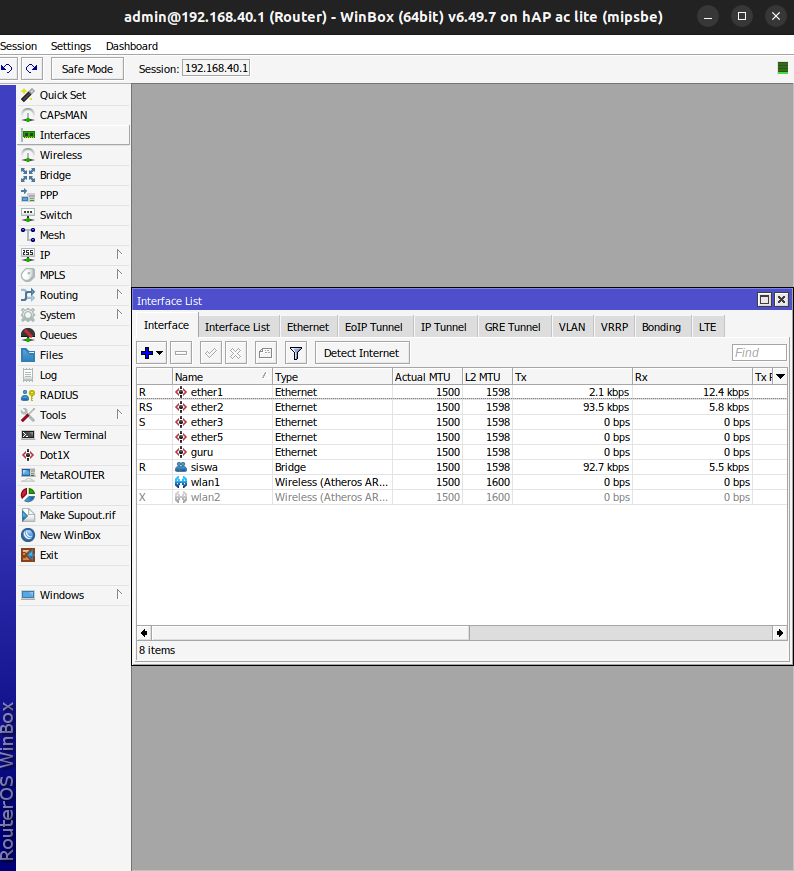
Task: Click horizontal scrollbar left arrow
Action: pyautogui.click(x=144, y=633)
